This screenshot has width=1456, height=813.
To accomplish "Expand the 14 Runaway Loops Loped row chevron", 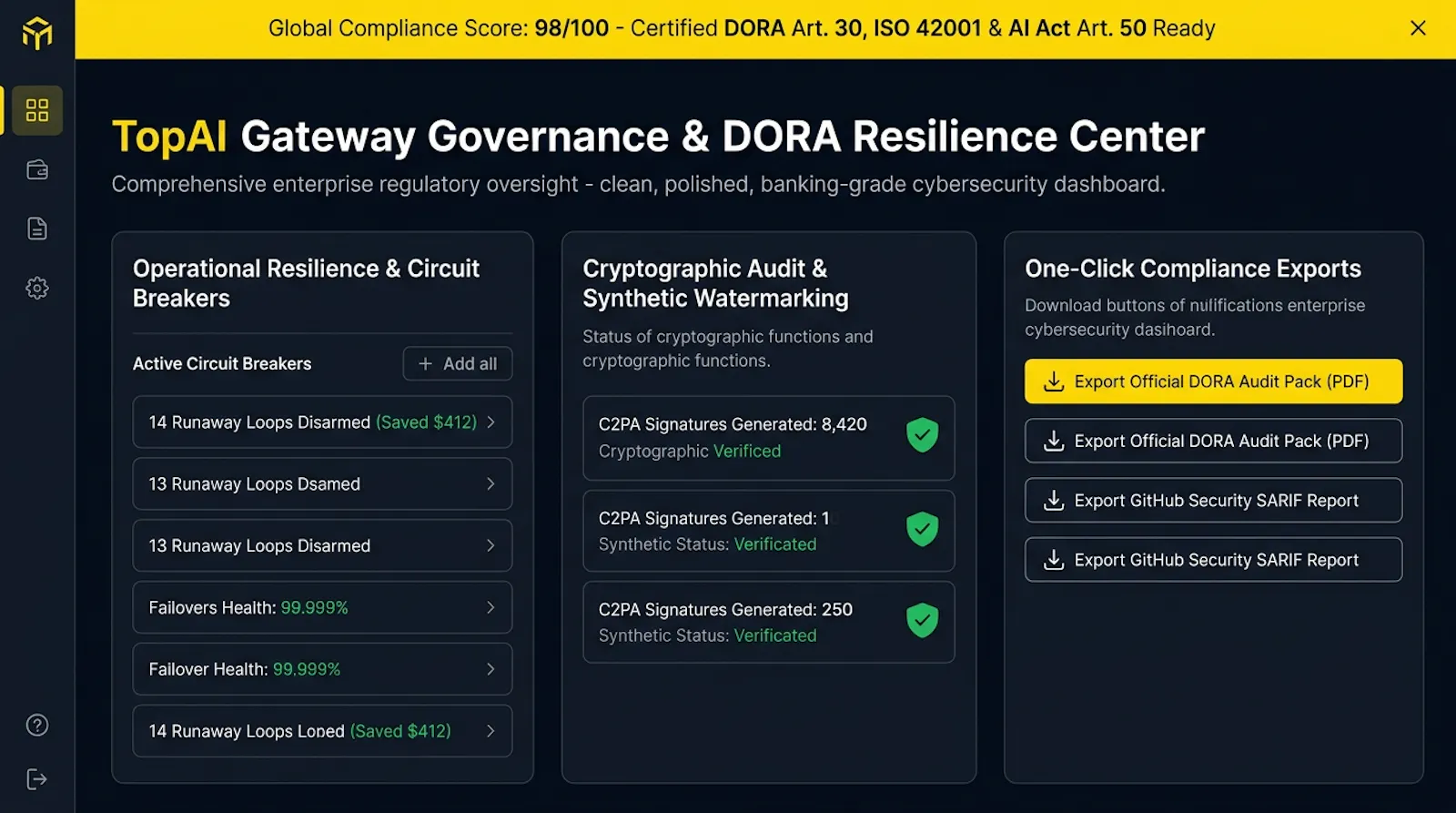I will point(490,731).
